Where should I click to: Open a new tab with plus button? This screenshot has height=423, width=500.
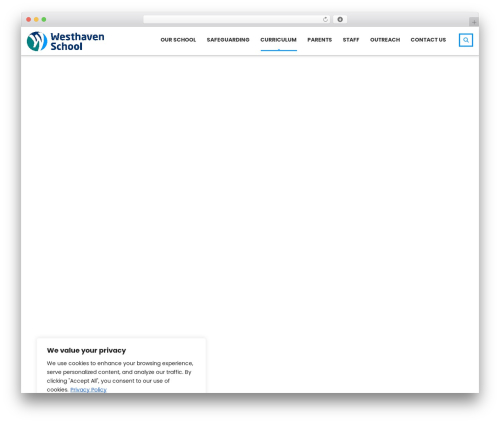tap(474, 22)
